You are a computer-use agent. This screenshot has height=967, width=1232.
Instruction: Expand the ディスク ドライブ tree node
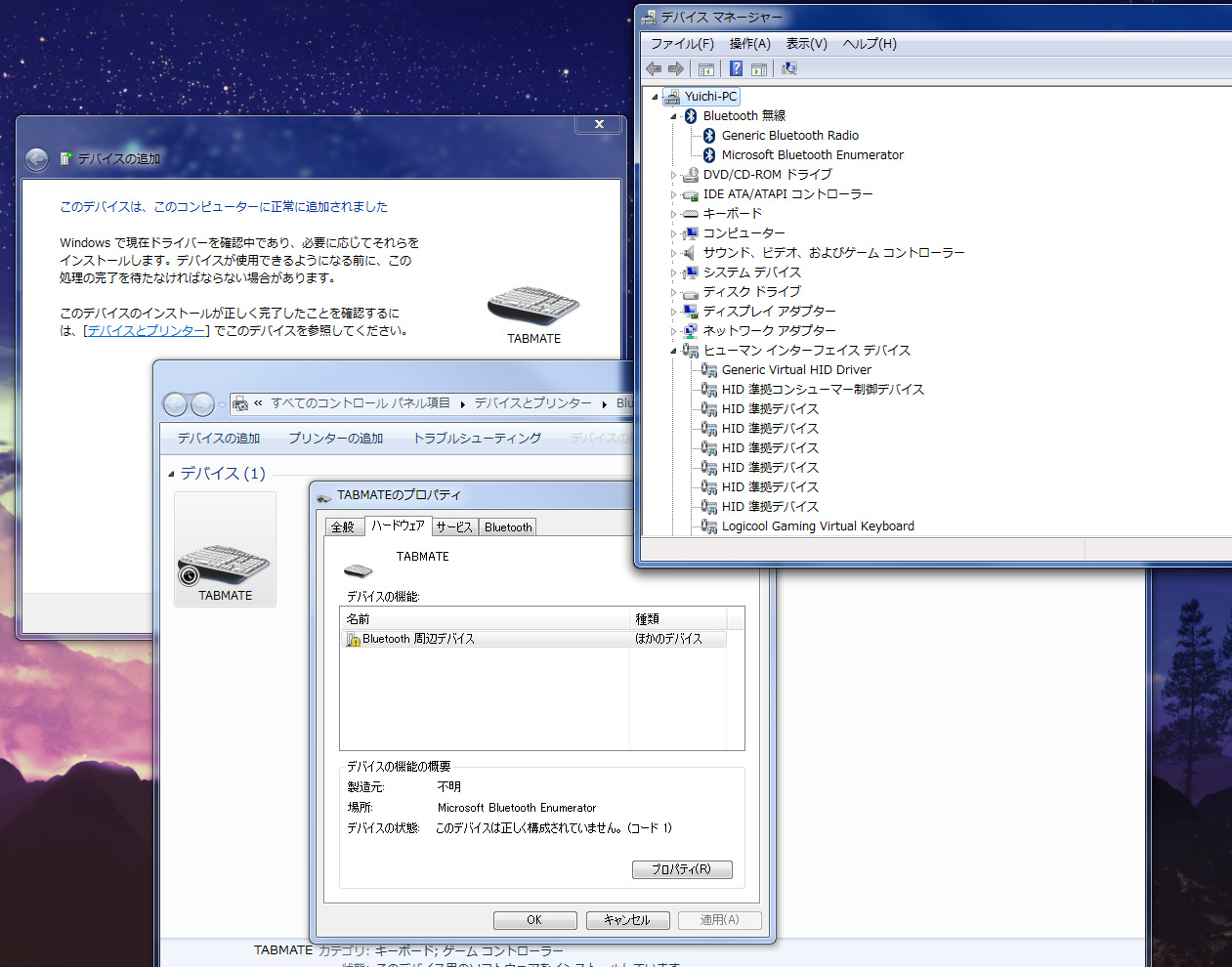tap(673, 292)
